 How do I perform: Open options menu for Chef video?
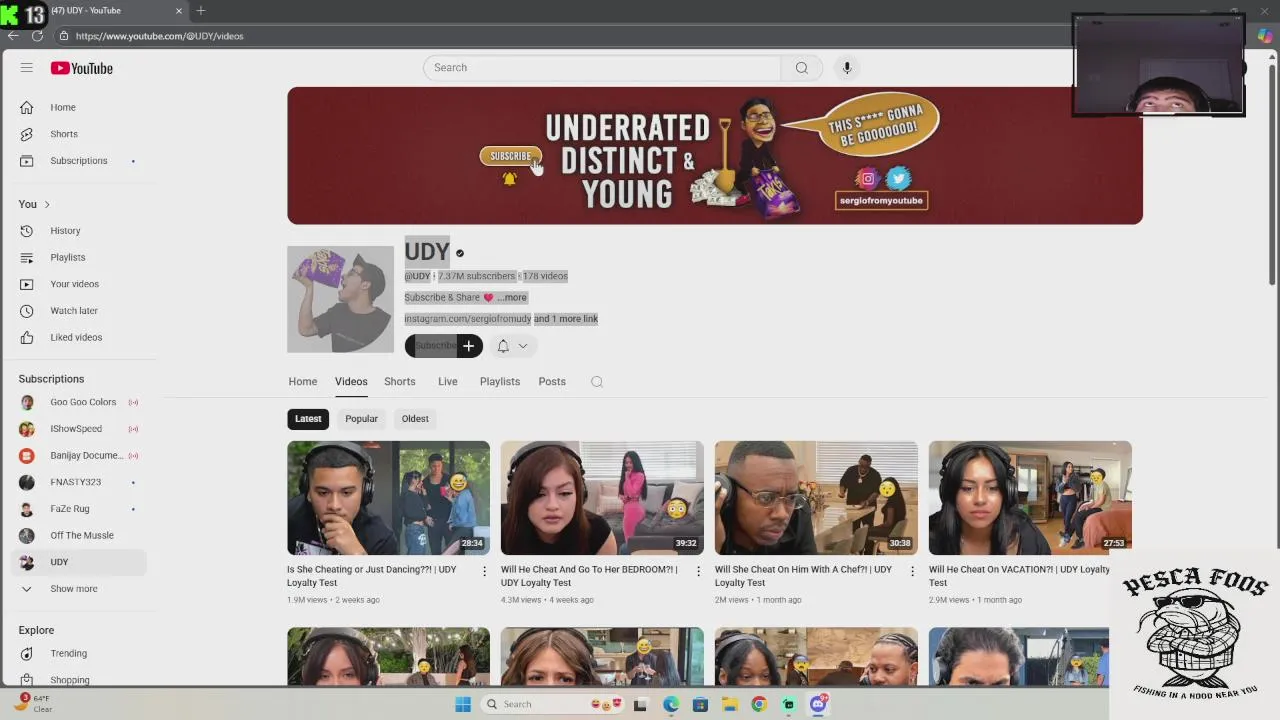click(x=912, y=571)
